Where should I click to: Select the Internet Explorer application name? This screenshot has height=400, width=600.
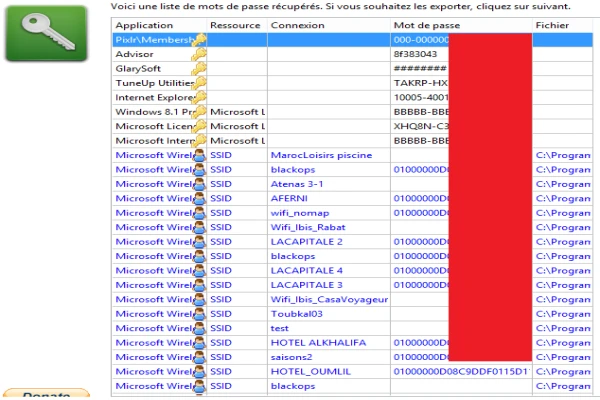[x=154, y=98]
